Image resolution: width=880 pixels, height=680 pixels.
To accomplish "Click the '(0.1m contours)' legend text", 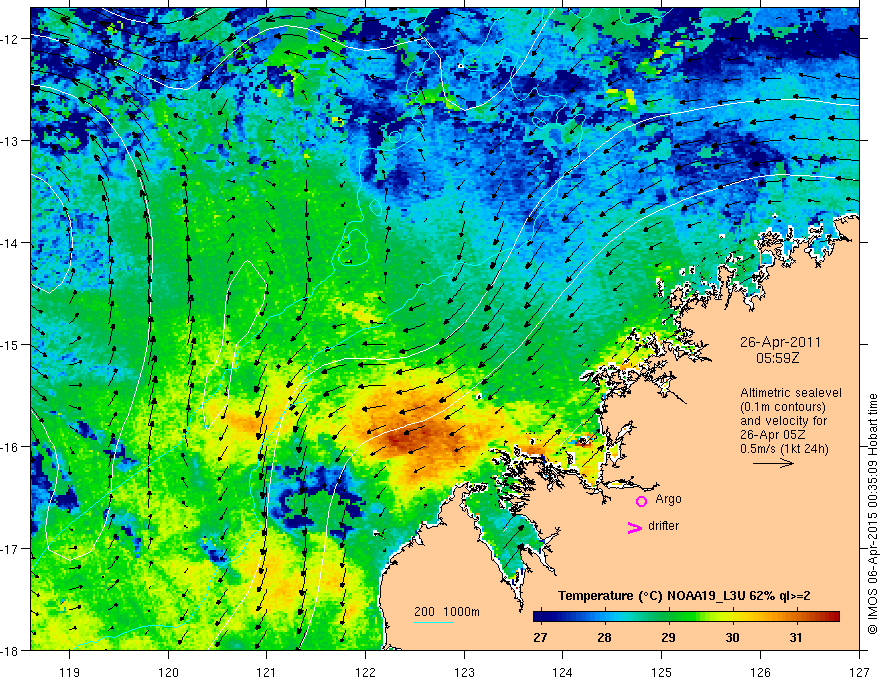I will point(783,407).
